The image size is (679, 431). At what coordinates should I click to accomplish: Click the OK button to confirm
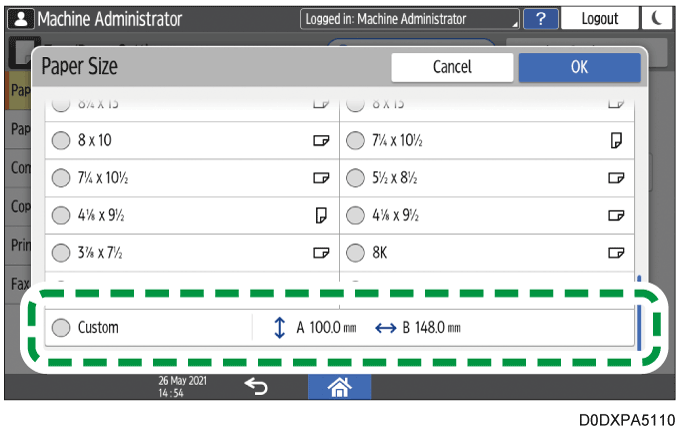(x=579, y=67)
